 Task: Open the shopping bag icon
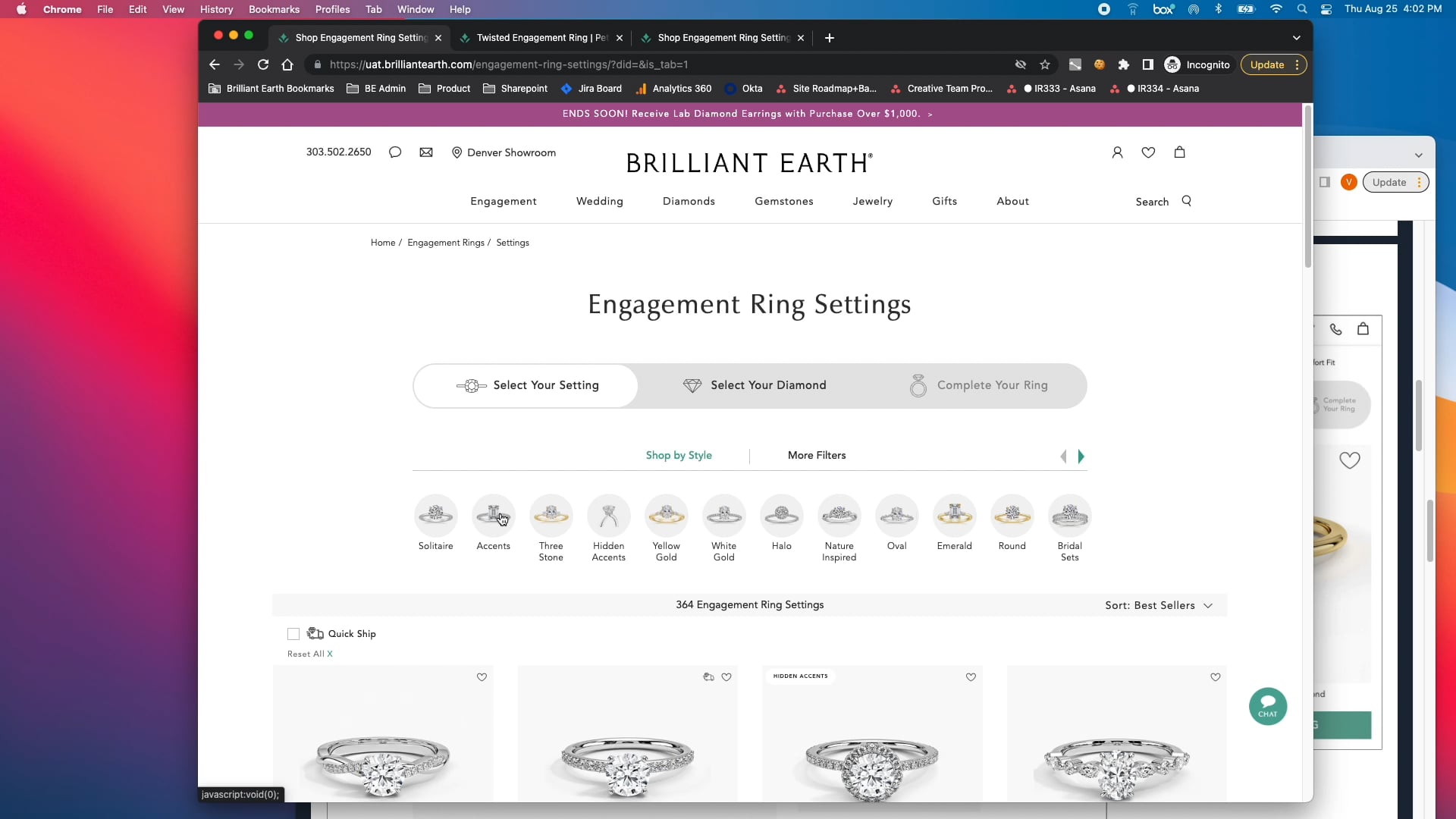(1179, 152)
